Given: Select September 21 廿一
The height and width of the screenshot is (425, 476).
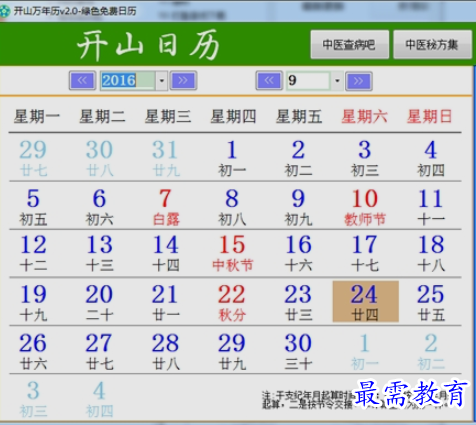Looking at the screenshot, I should point(166,302).
